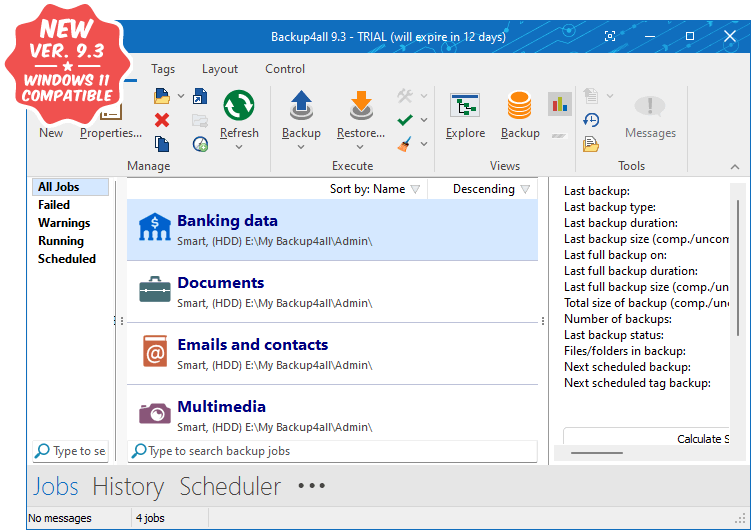The width and height of the screenshot is (751, 530).
Task: Click the tag filter 'Type to se' search field
Action: [x=70, y=451]
